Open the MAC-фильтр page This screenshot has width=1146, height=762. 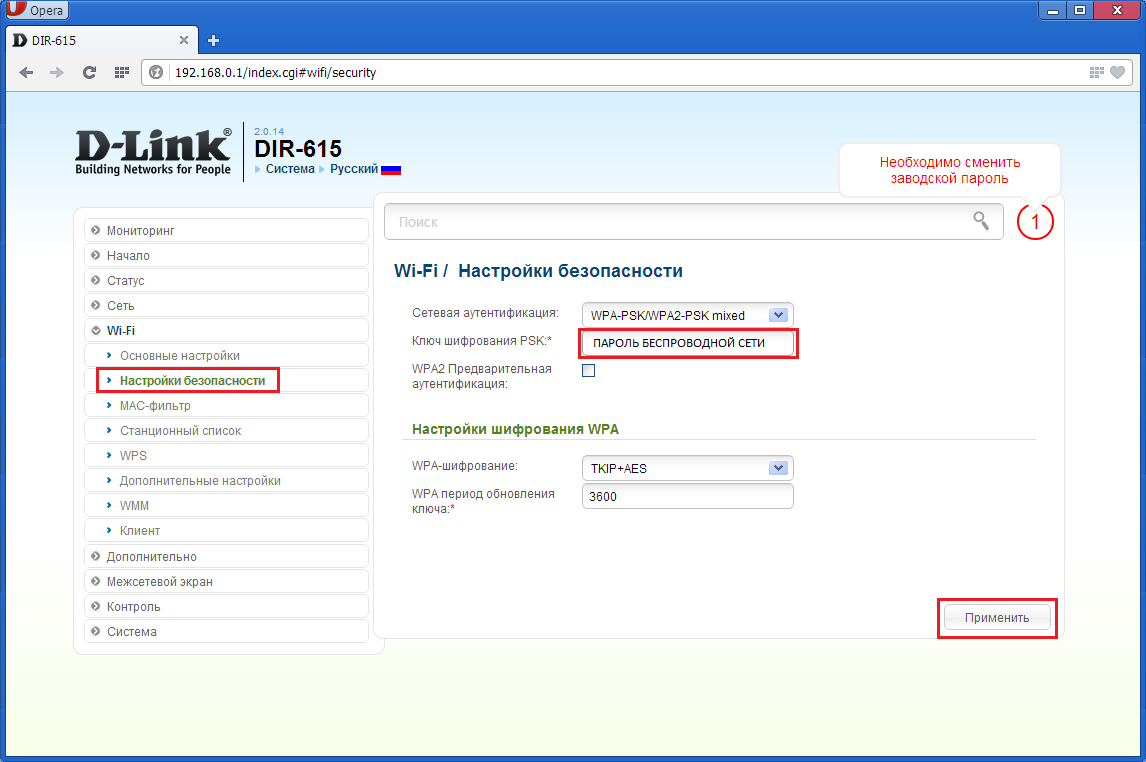[x=227, y=405]
